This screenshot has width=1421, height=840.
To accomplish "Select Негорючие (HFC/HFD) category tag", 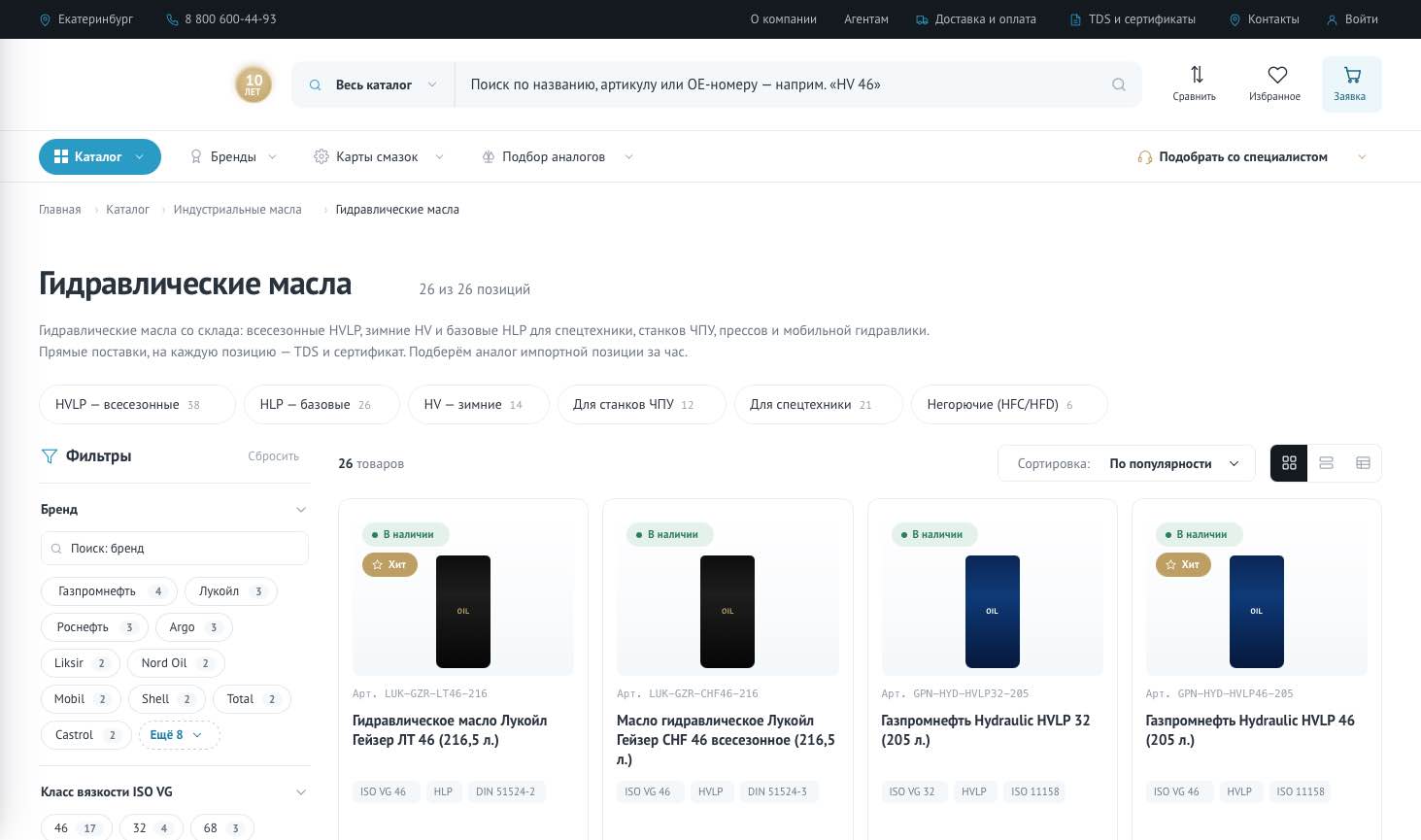I will point(1009,404).
